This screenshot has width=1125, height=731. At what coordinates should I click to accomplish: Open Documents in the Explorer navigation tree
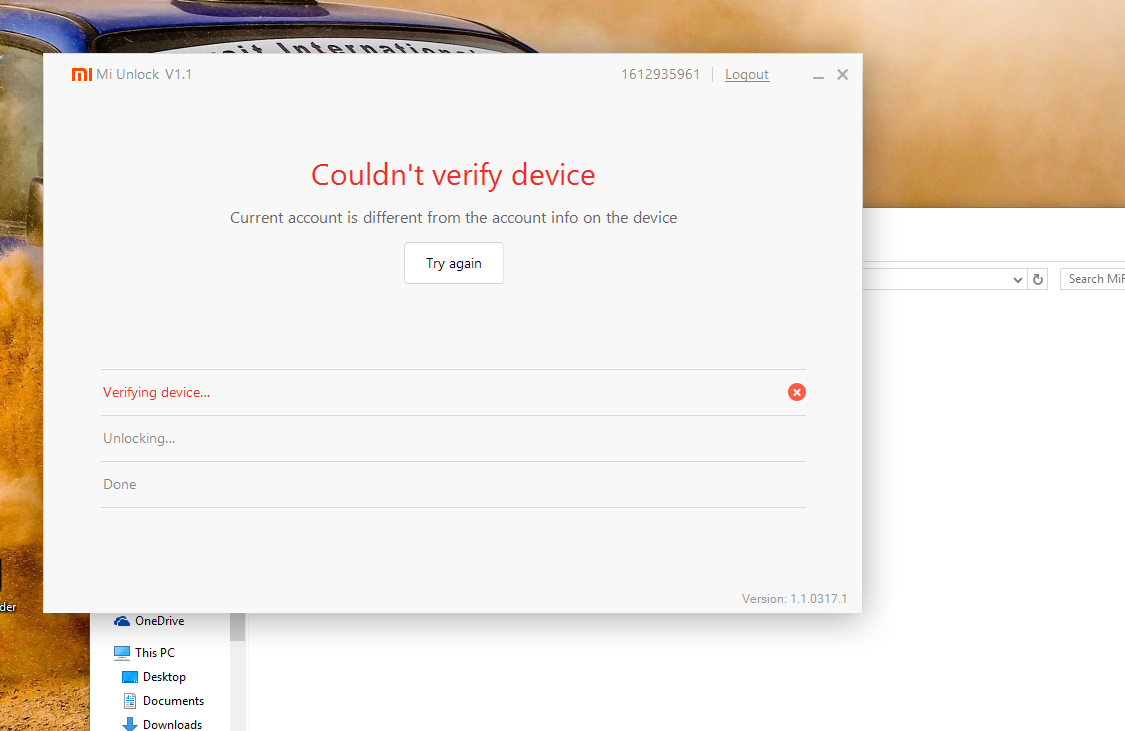(x=164, y=701)
